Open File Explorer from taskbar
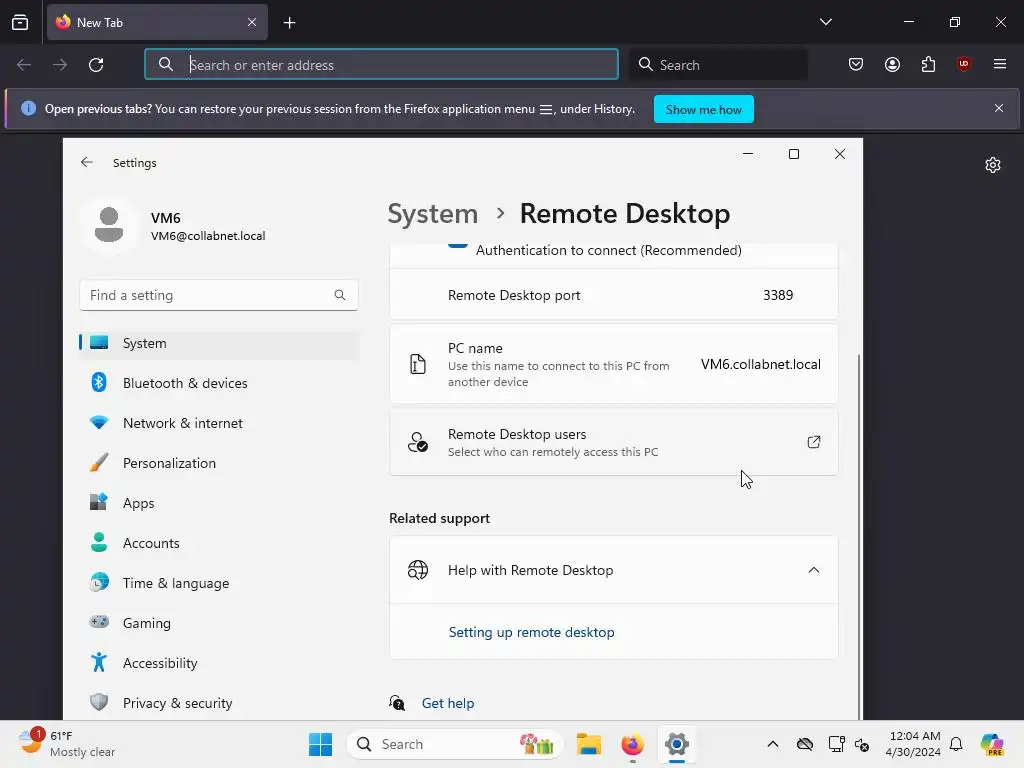This screenshot has height=768, width=1024. click(x=588, y=744)
